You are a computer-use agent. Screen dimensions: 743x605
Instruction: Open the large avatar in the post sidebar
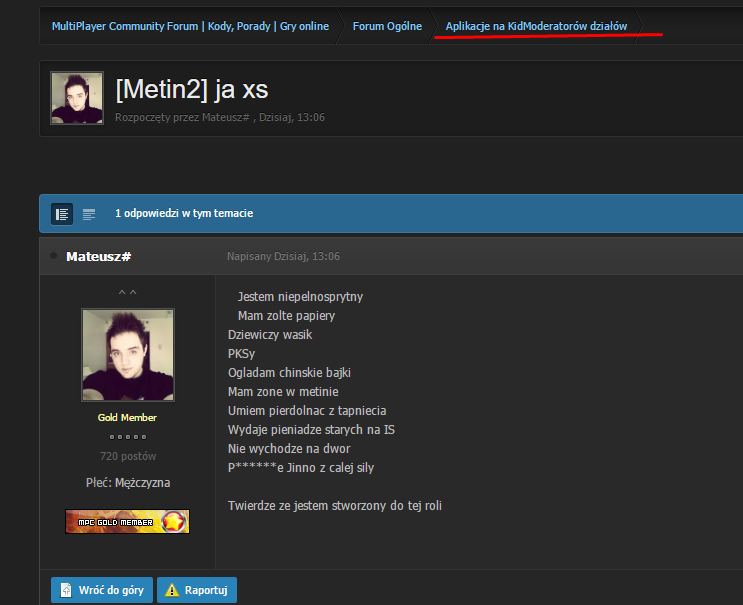tap(128, 355)
